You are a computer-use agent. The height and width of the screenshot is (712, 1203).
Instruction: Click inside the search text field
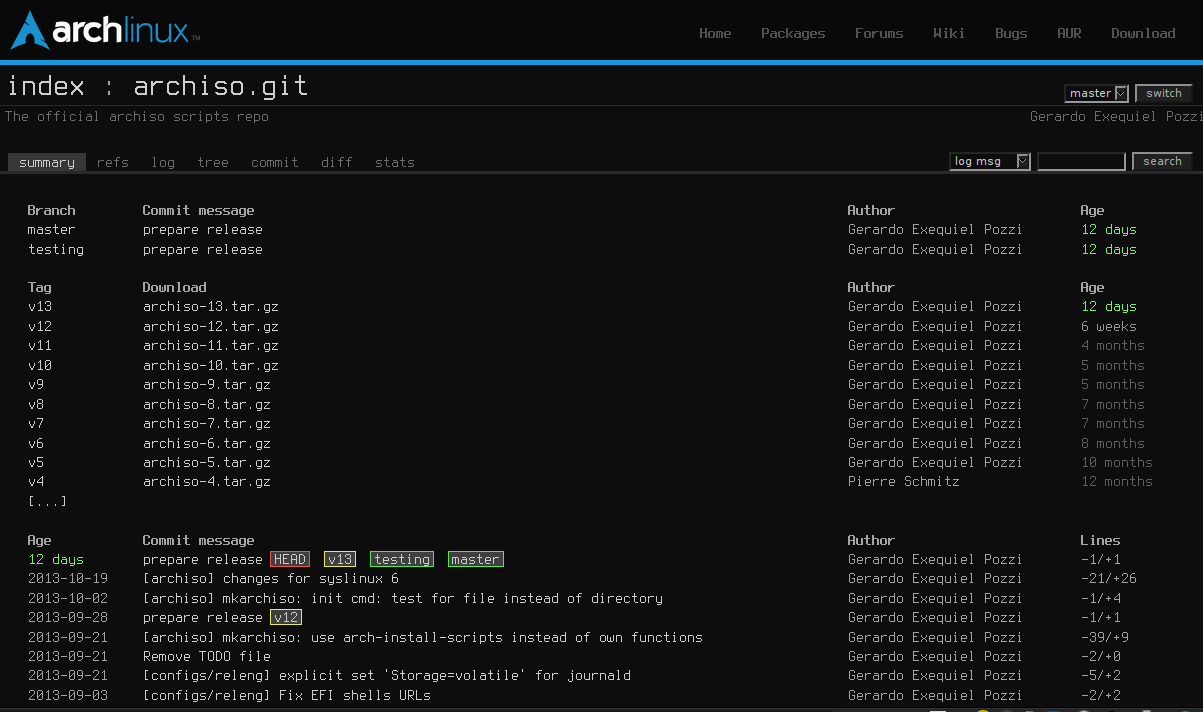coord(1081,160)
